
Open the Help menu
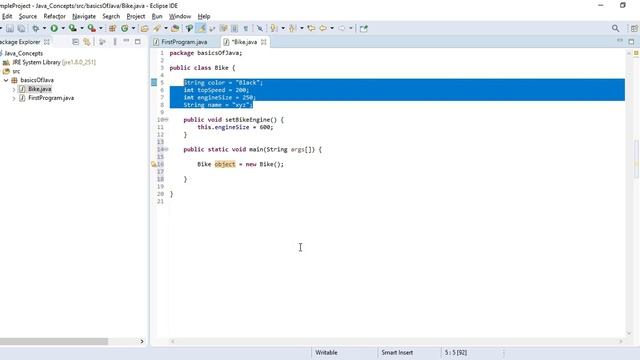click(204, 16)
